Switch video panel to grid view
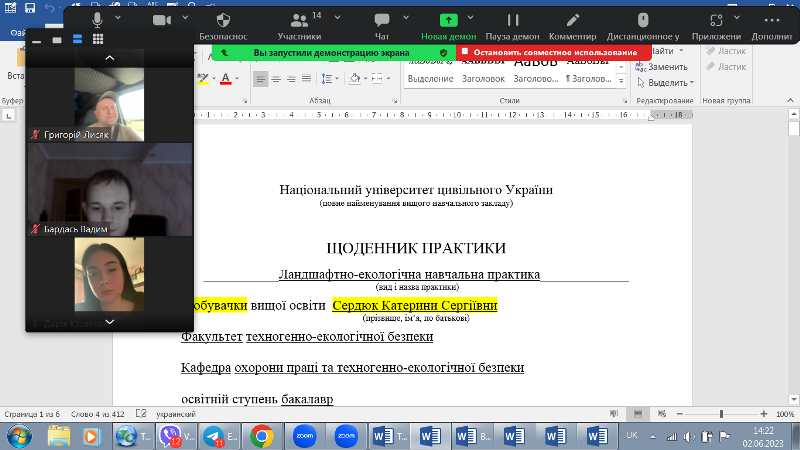 click(x=98, y=39)
